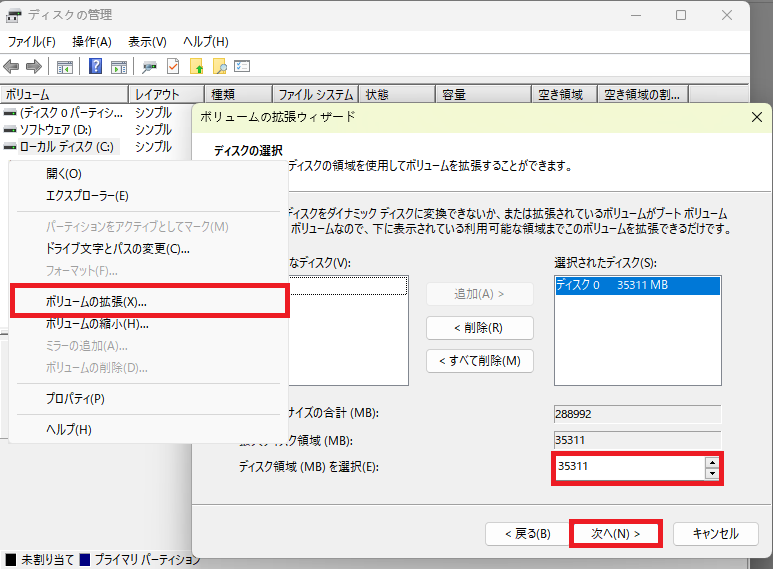The width and height of the screenshot is (773, 569).
Task: Click the ボリューム column header
Action: [64, 94]
